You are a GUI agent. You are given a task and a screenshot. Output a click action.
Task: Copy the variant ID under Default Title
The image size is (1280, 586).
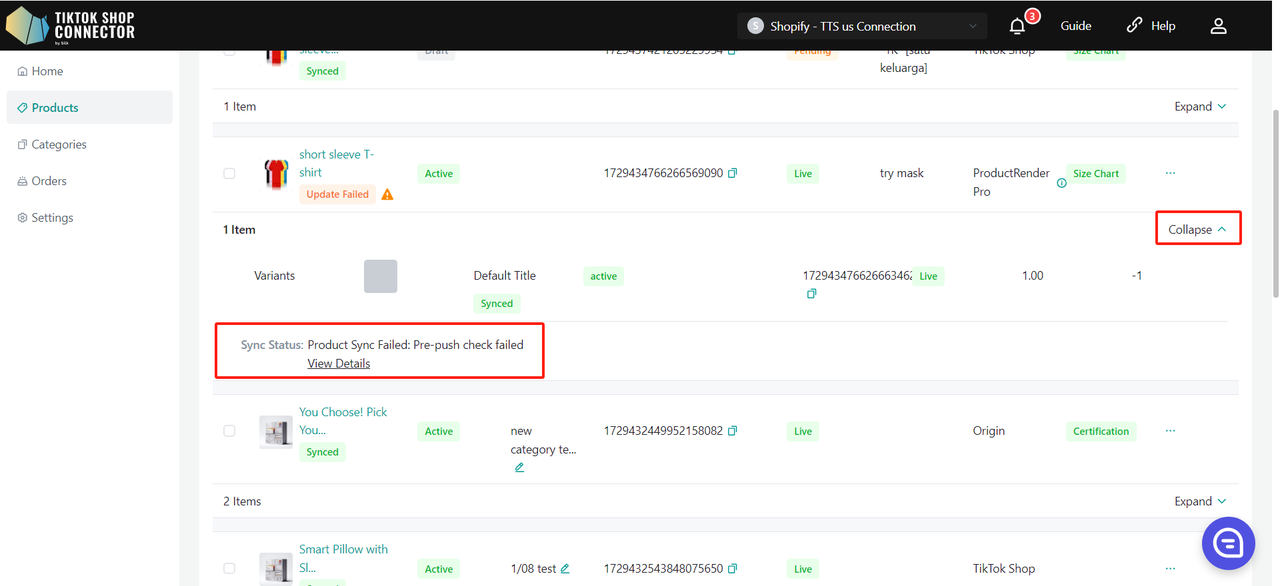811,294
